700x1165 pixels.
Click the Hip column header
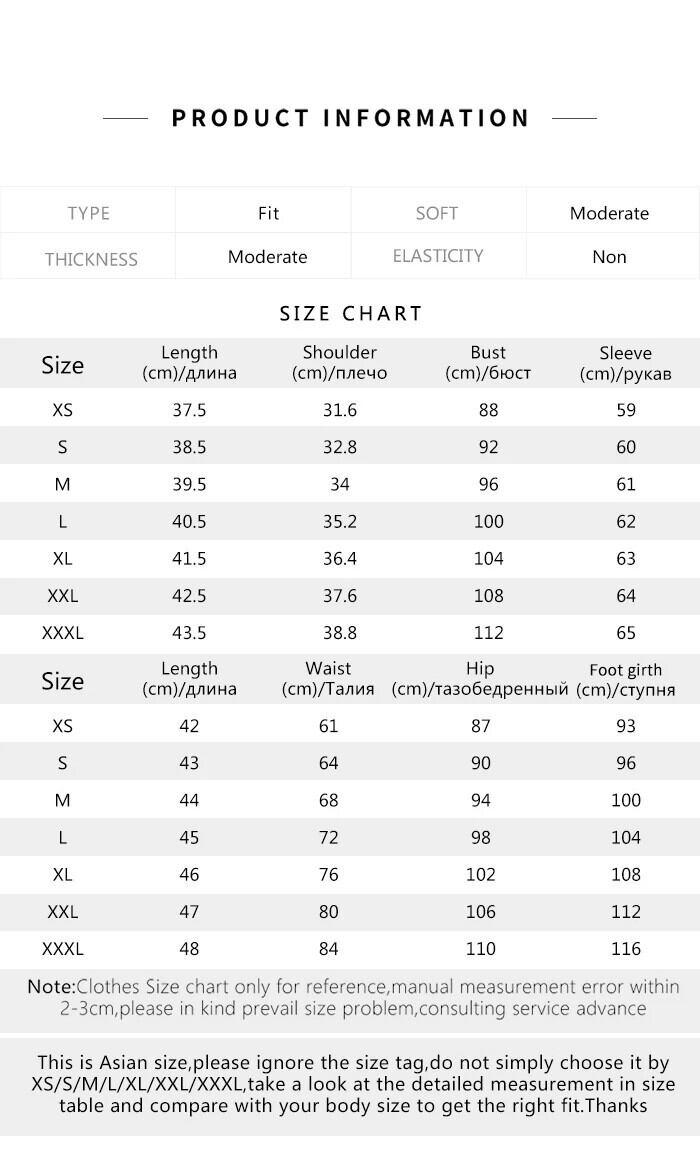click(x=480, y=678)
